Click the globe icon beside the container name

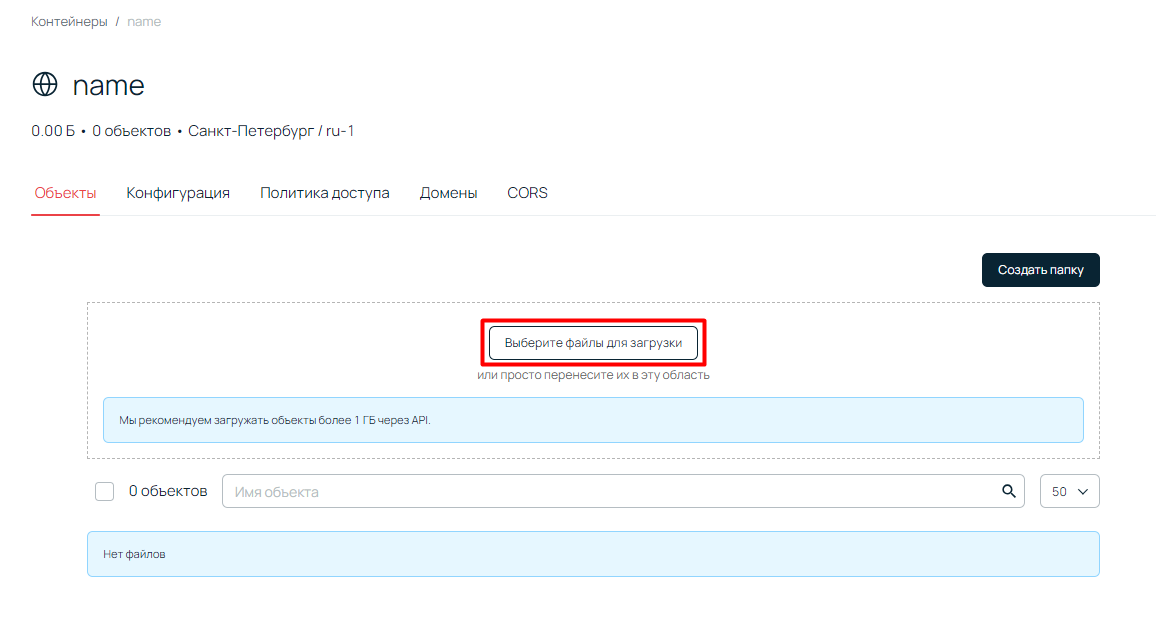point(45,85)
